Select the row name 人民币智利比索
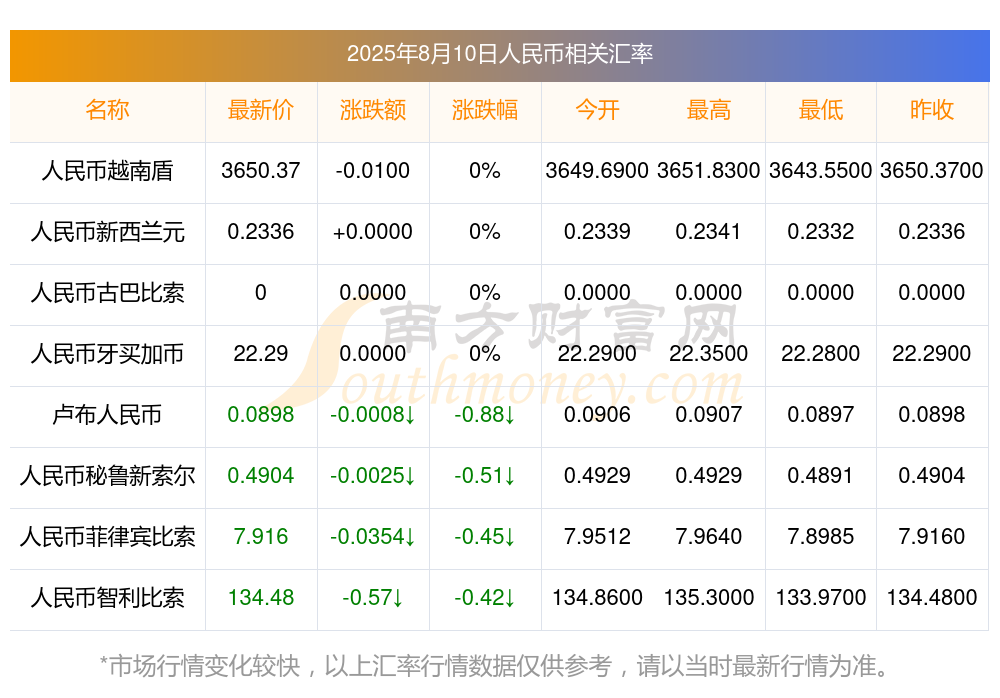 click(x=107, y=598)
